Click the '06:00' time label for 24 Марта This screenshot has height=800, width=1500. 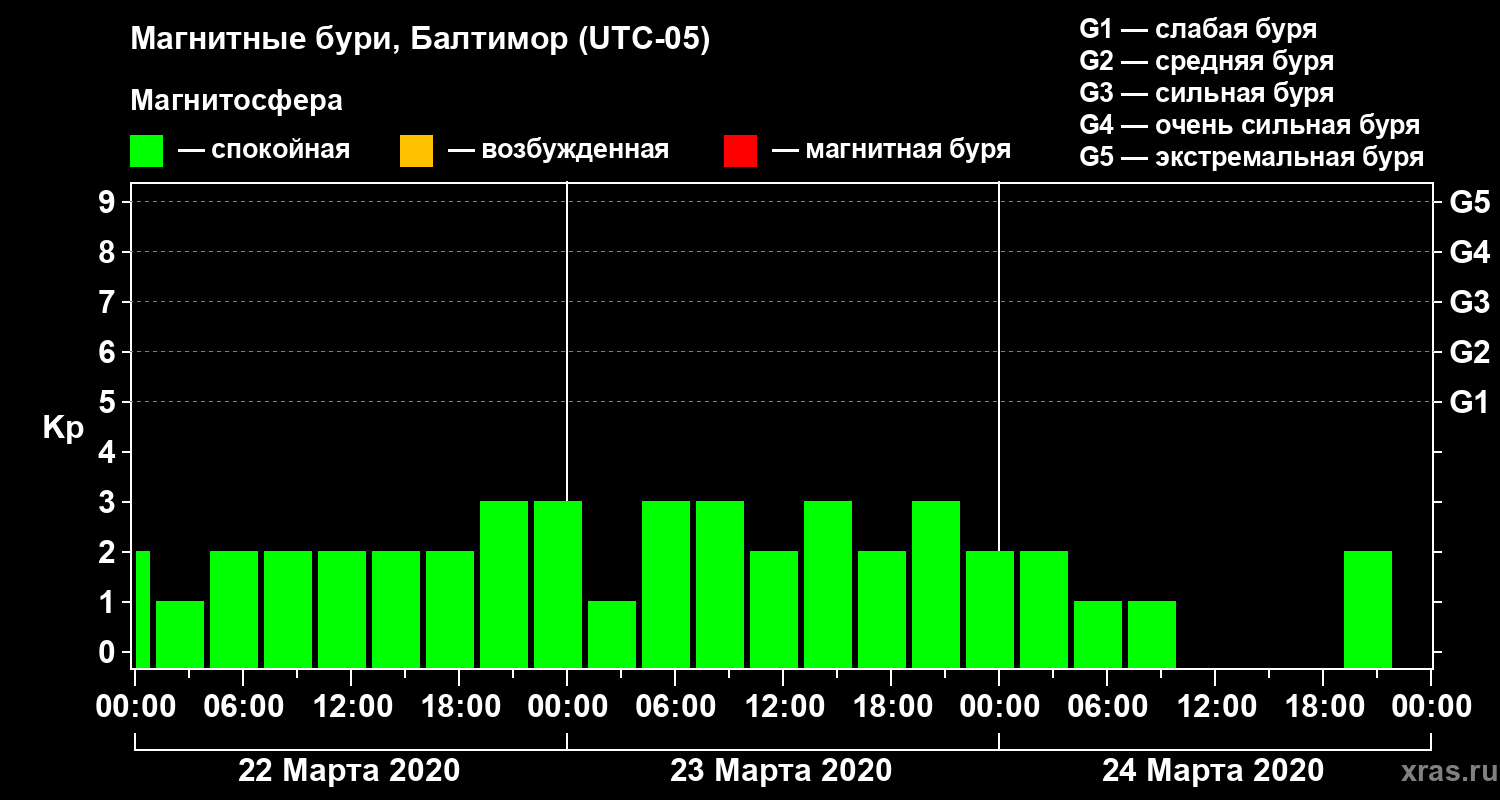(x=1108, y=706)
